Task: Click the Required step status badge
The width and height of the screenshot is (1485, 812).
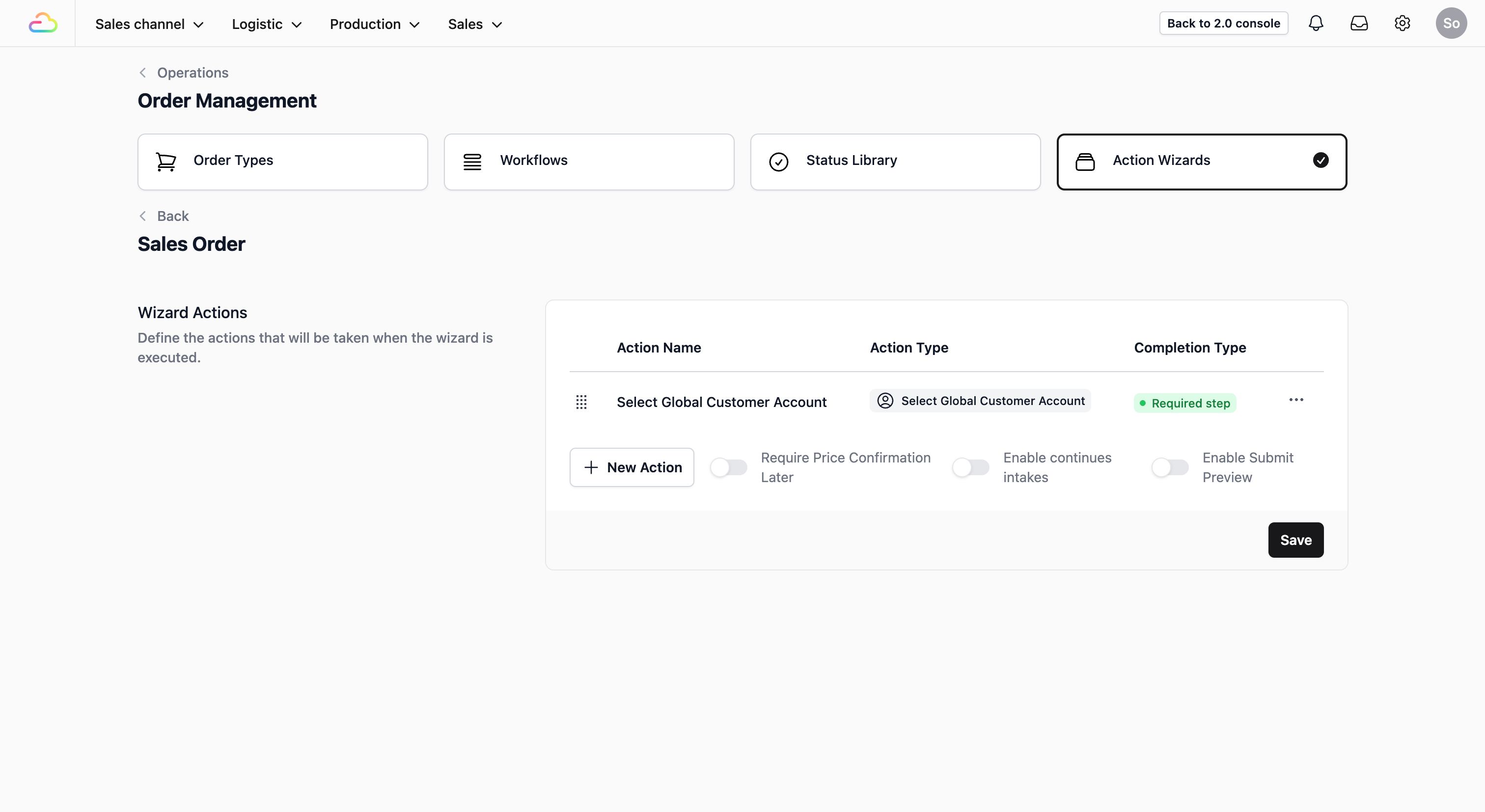Action: pos(1184,404)
